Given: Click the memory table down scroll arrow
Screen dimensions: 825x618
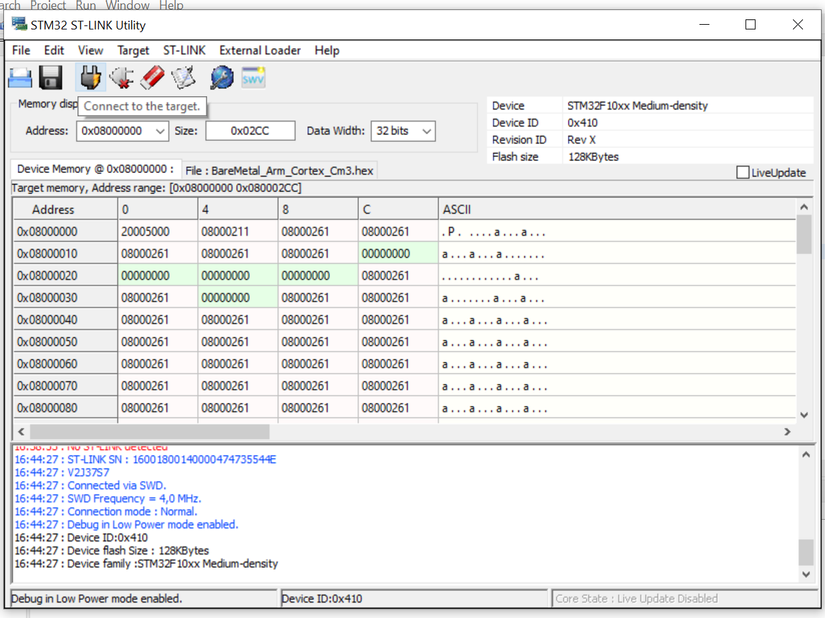Looking at the screenshot, I should [x=803, y=415].
